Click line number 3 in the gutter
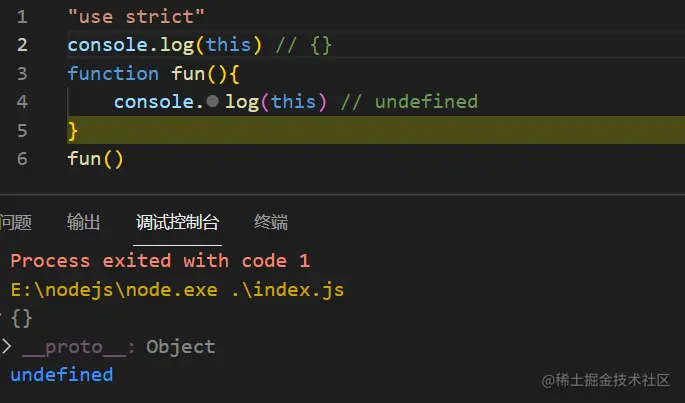This screenshot has width=685, height=403. coord(22,73)
